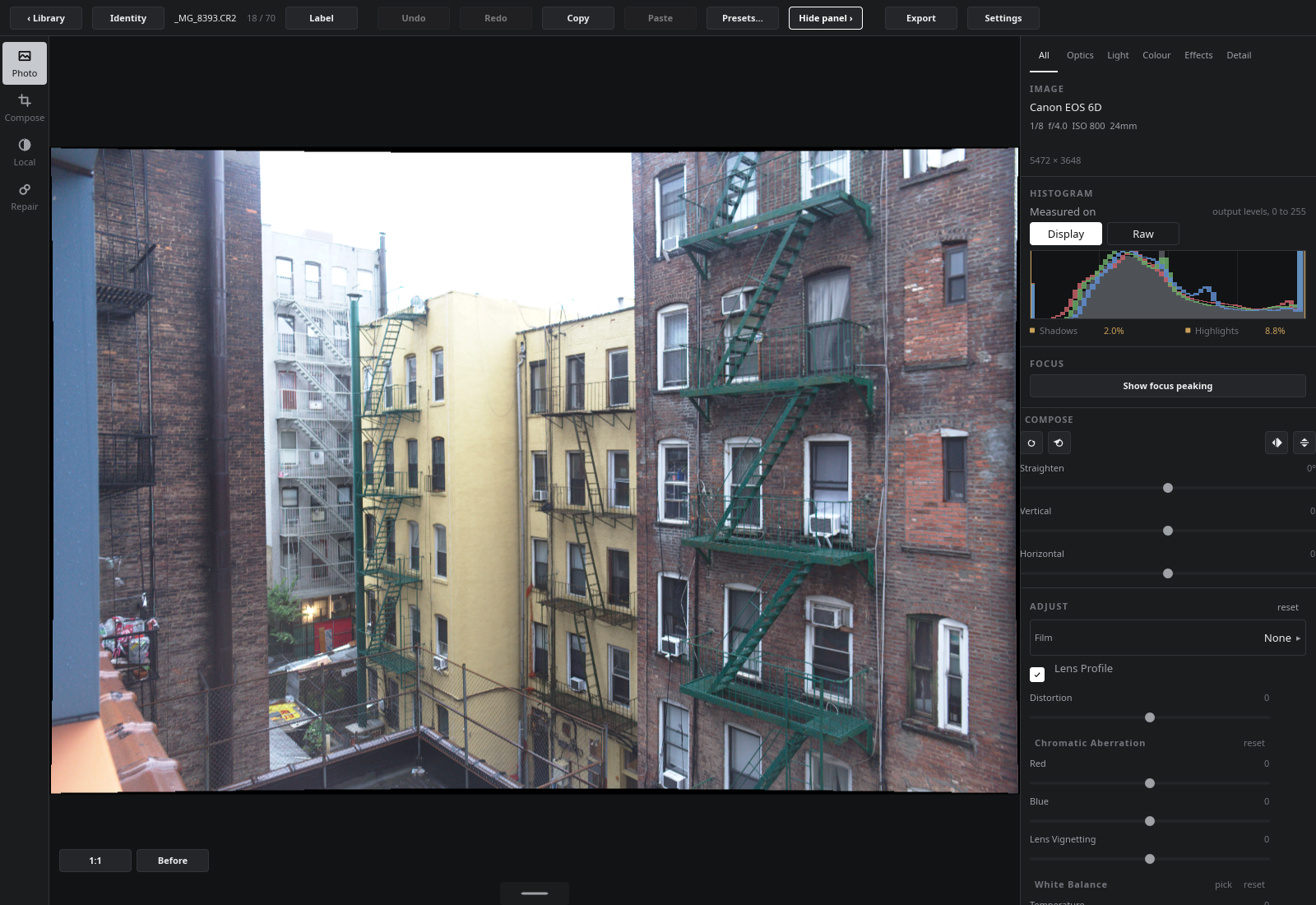Image resolution: width=1316 pixels, height=905 pixels.
Task: Flip the image horizontally
Action: pyautogui.click(x=1277, y=443)
